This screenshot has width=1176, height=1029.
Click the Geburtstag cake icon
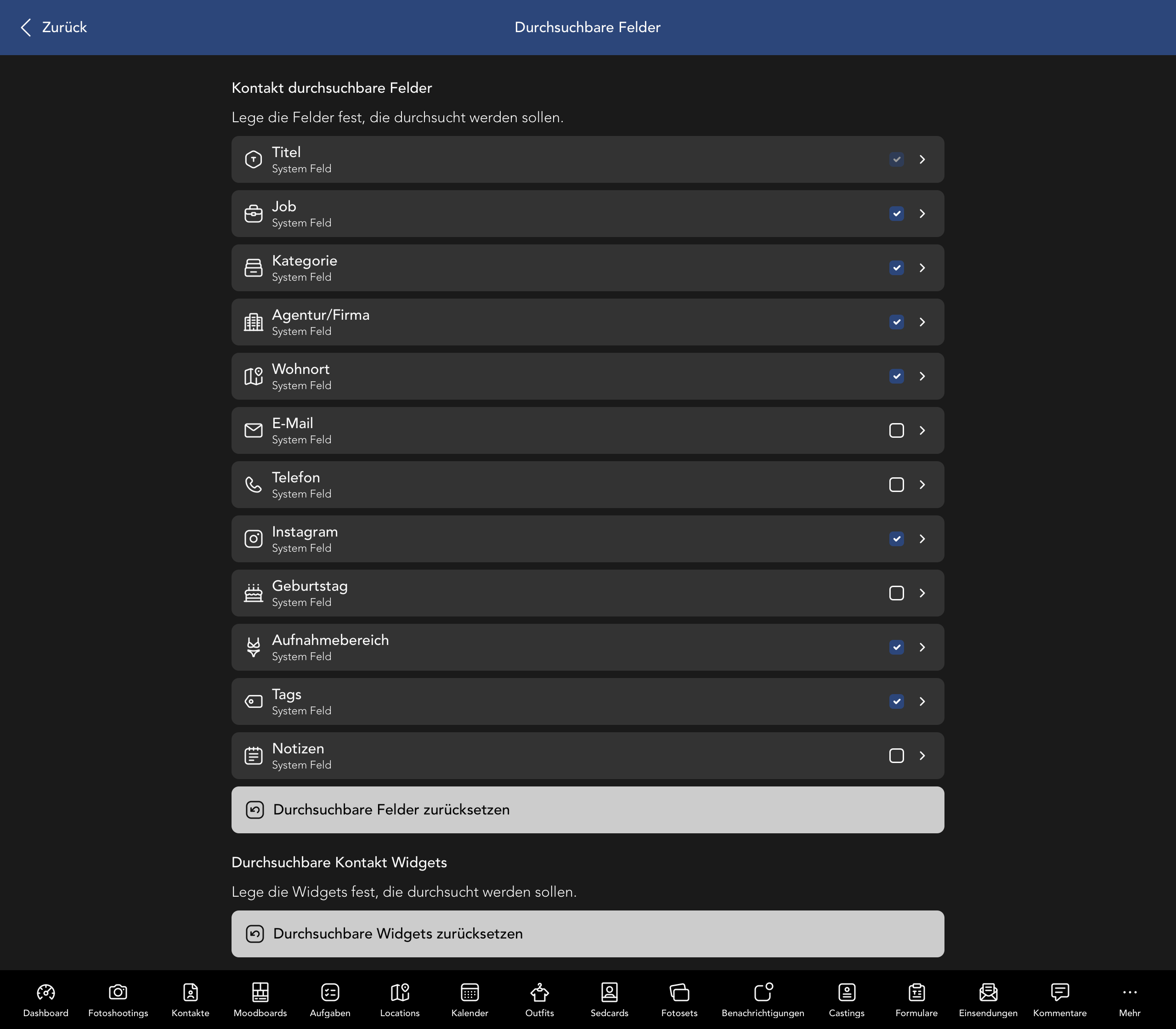coord(253,593)
